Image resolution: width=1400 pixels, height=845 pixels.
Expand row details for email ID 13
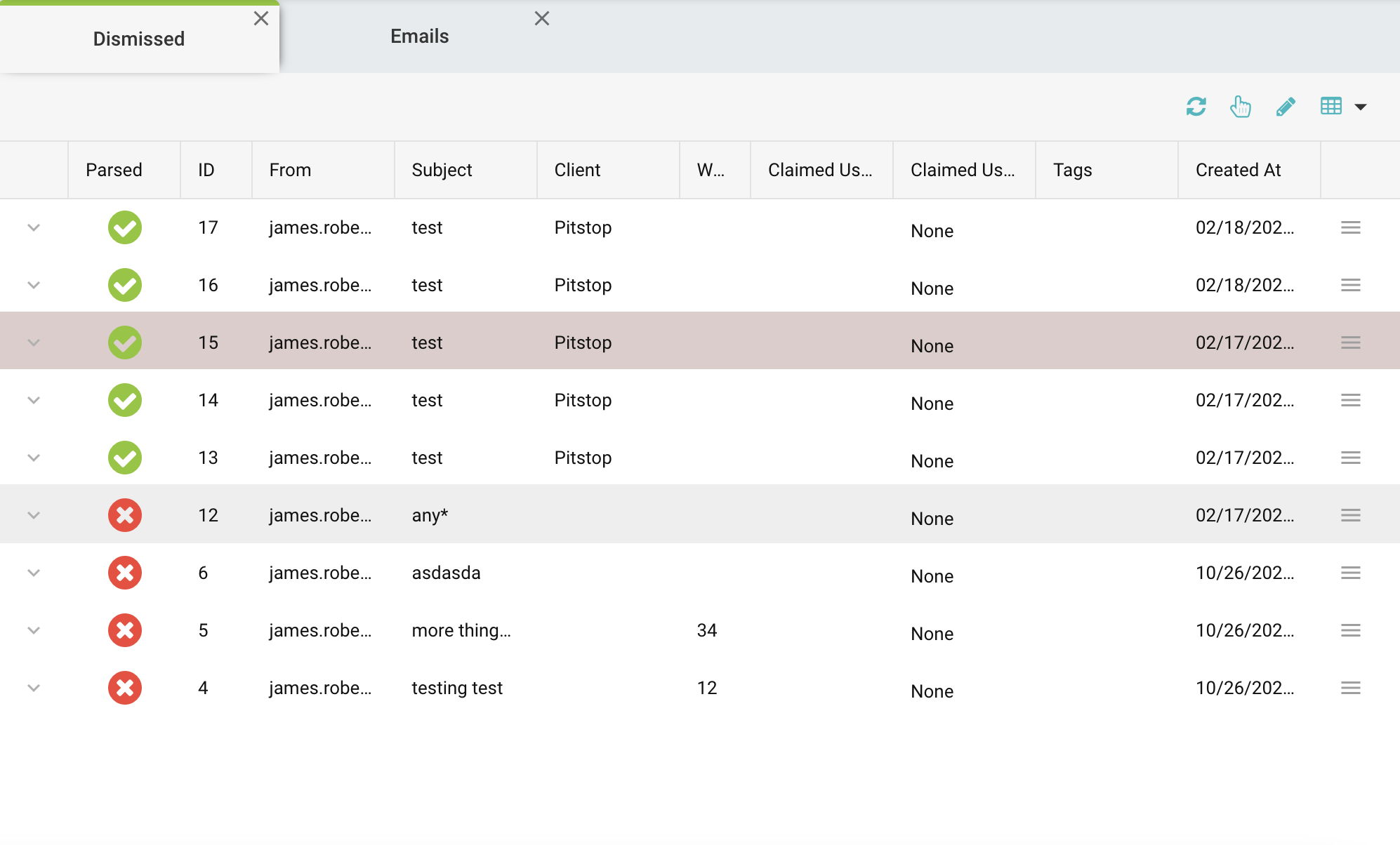(34, 458)
